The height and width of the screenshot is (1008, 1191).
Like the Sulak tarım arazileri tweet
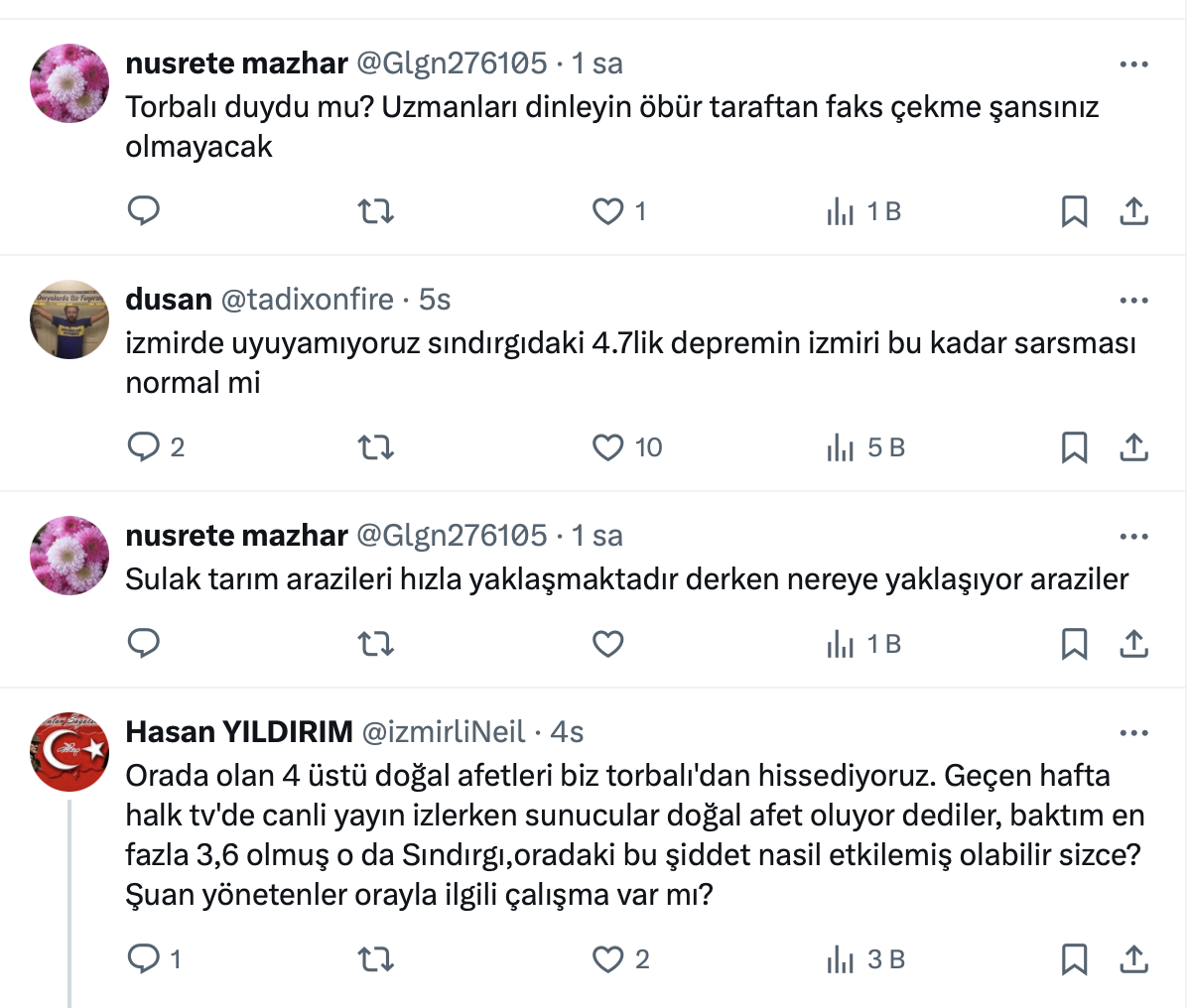click(607, 644)
